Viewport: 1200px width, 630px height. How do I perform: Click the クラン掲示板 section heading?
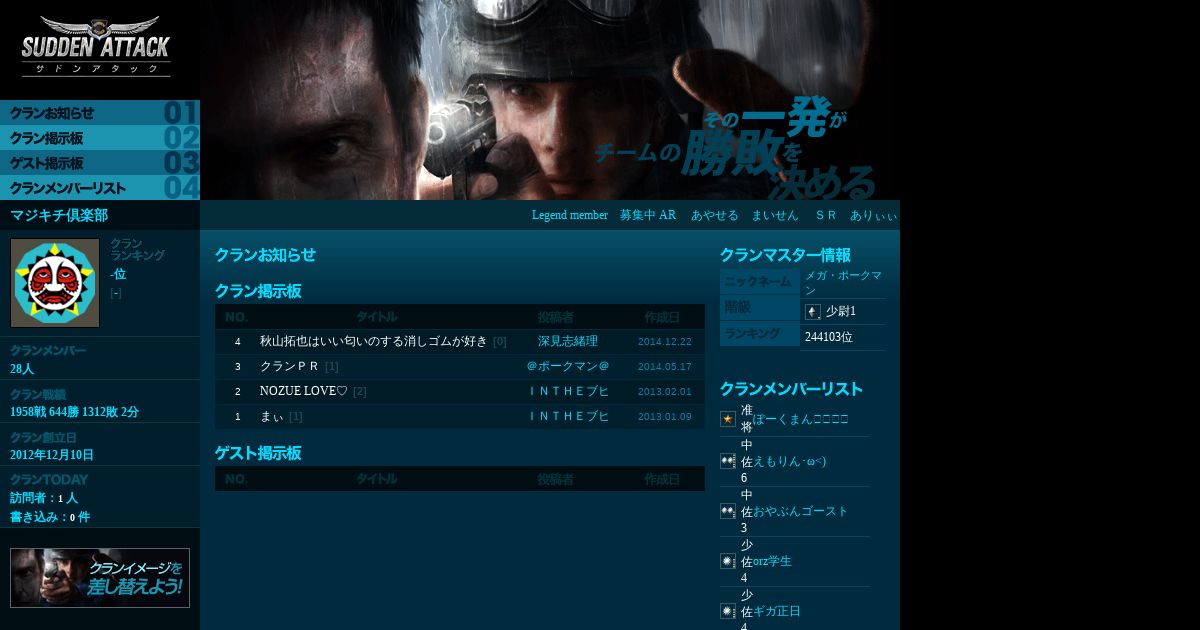click(x=258, y=291)
